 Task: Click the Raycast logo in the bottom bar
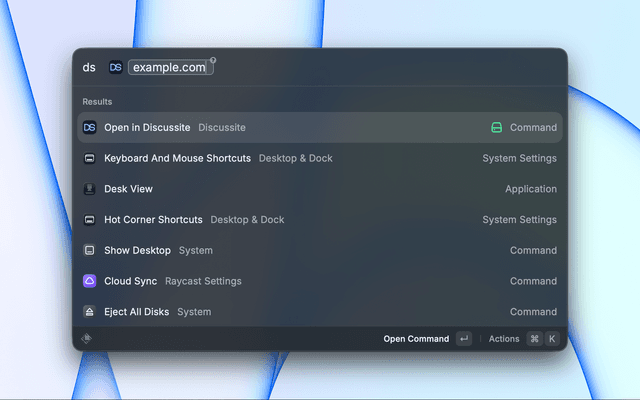(87, 338)
